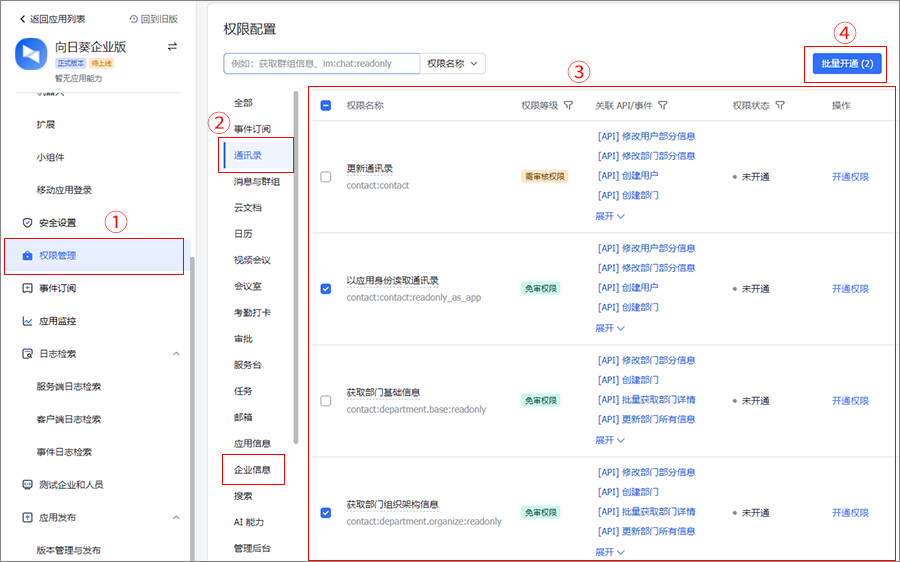Expand API list for 更新通讯录 row

point(609,216)
